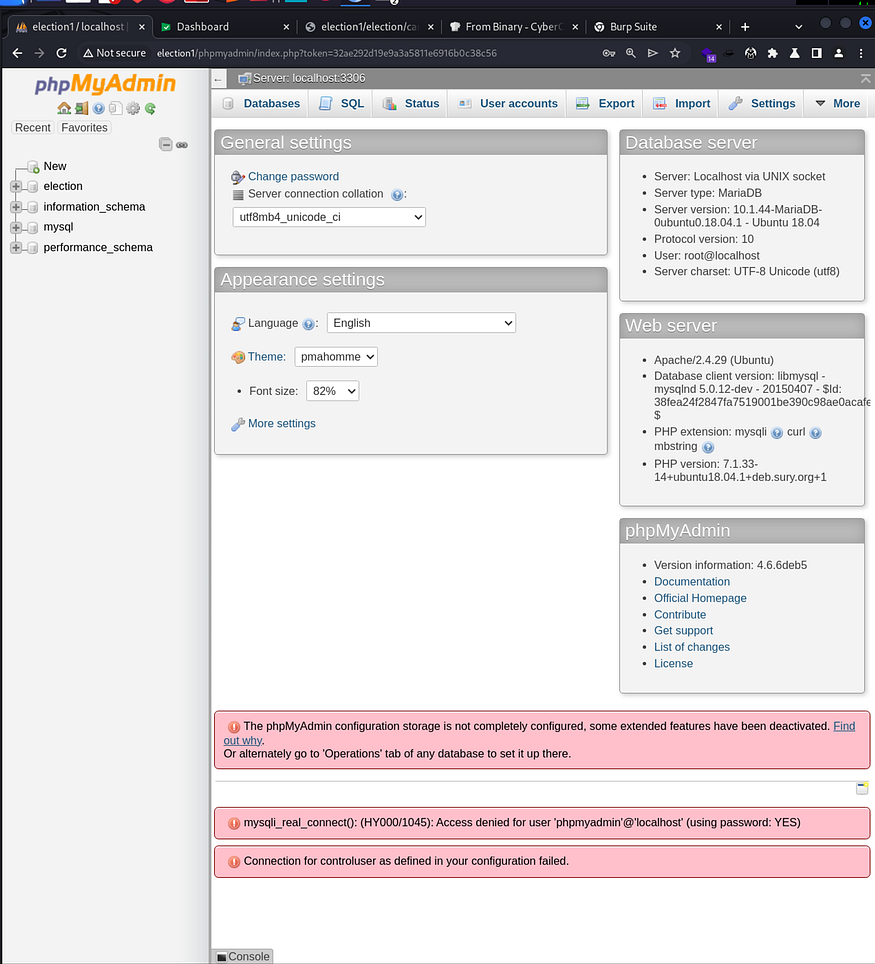The image size is (875, 964).
Task: Log out using the door exit icon
Action: (81, 108)
